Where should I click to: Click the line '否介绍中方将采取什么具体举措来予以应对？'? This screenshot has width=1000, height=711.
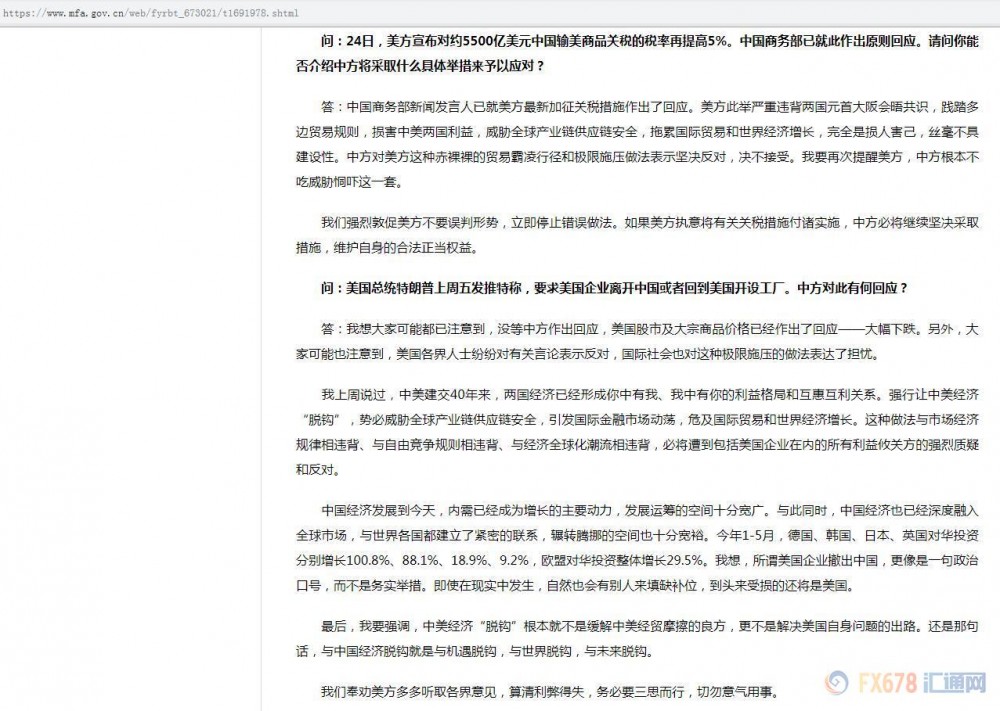click(420, 66)
